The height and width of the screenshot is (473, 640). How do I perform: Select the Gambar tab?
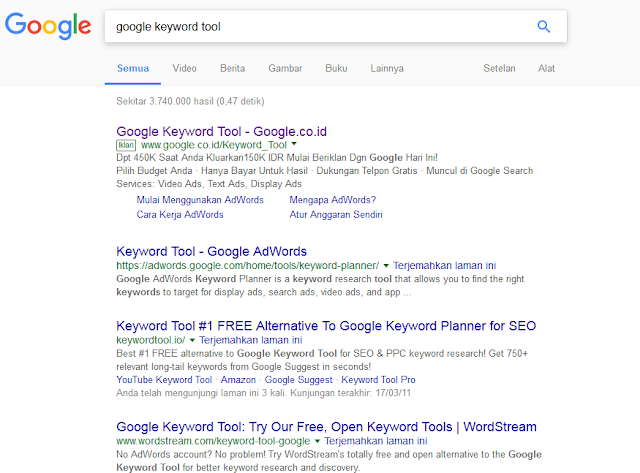click(285, 68)
